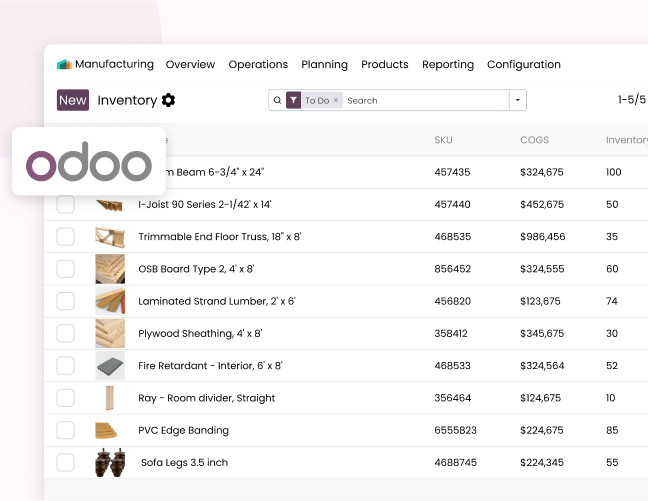This screenshot has height=501, width=648.
Task: Click inventory quantity 74
Action: tap(612, 301)
